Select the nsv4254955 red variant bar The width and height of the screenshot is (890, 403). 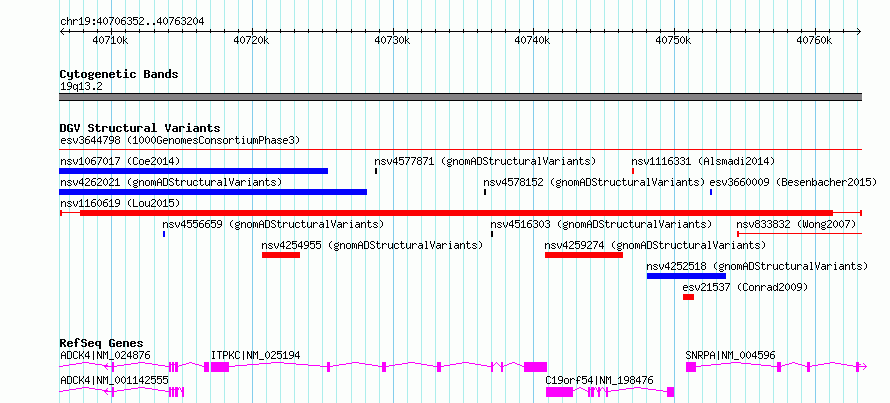click(x=280, y=255)
